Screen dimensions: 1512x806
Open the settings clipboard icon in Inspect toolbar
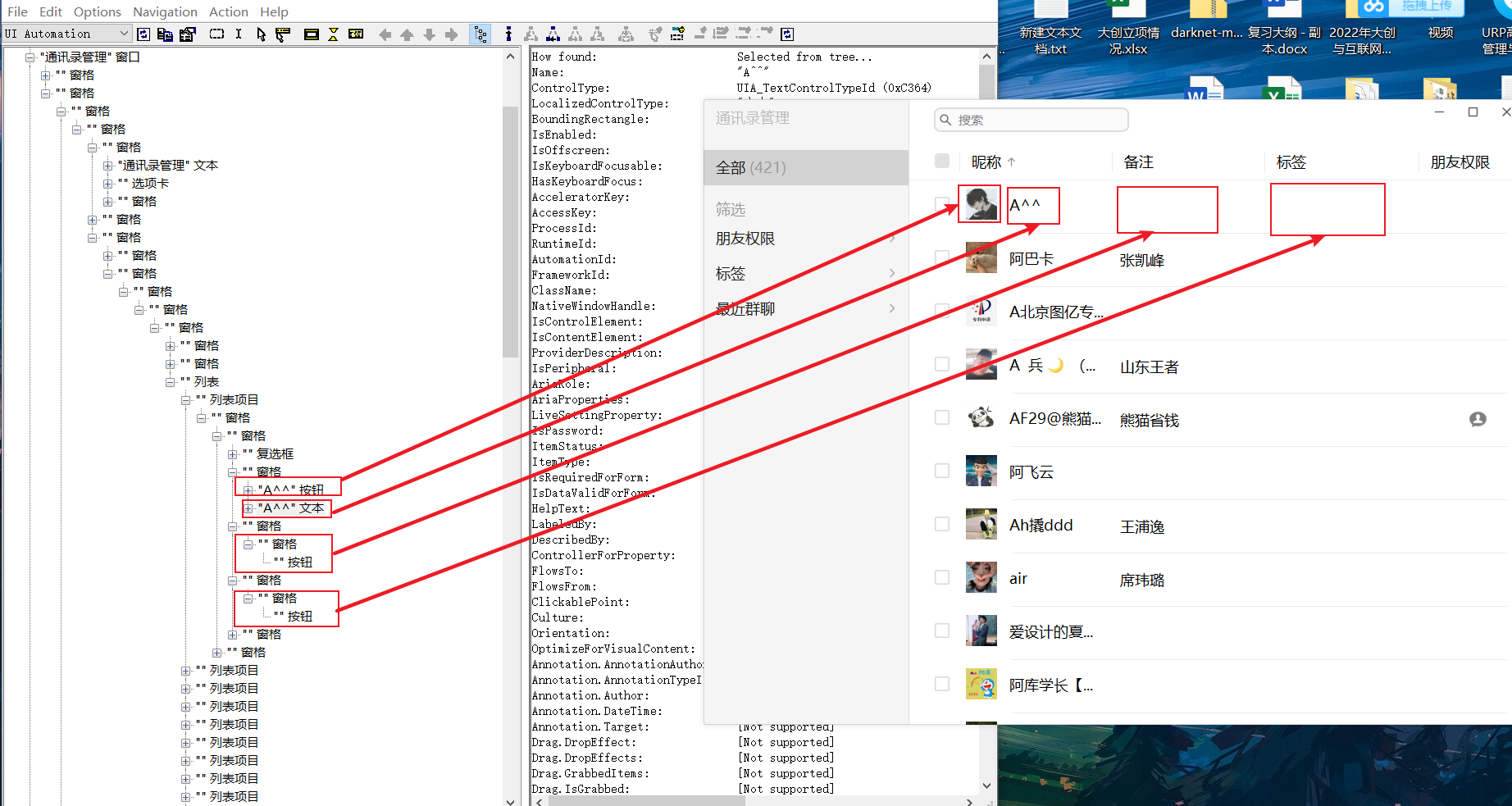click(188, 34)
